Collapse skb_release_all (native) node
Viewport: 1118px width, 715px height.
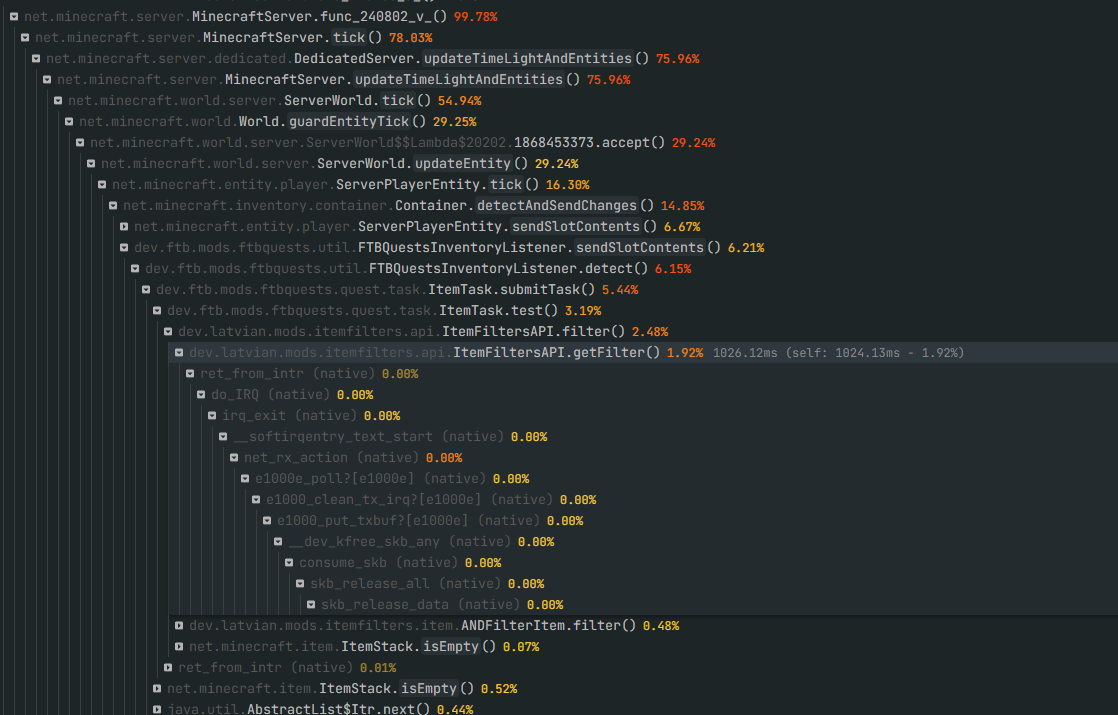pos(300,584)
